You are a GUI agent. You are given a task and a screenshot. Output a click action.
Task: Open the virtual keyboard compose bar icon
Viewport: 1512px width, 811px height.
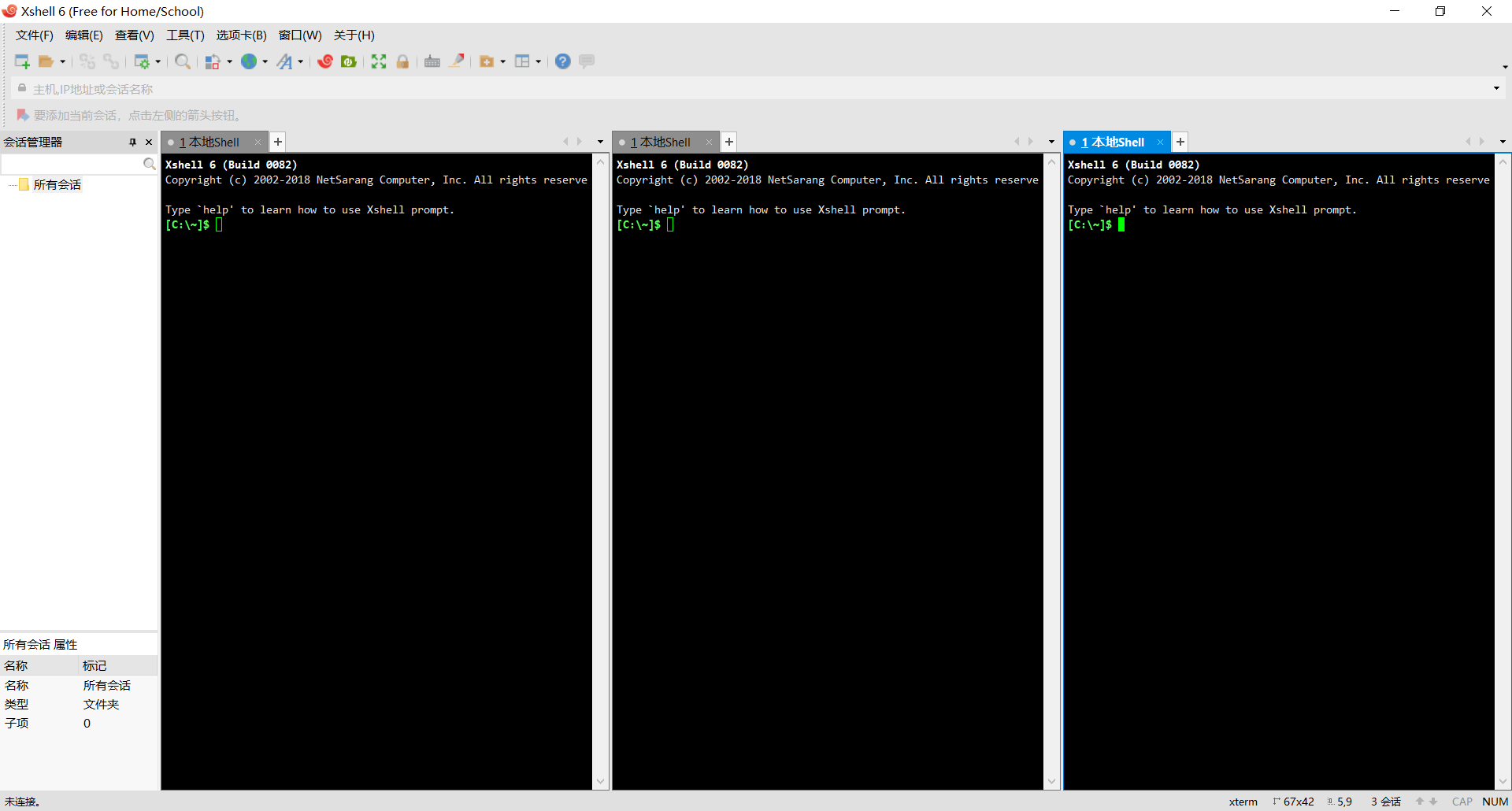[432, 61]
